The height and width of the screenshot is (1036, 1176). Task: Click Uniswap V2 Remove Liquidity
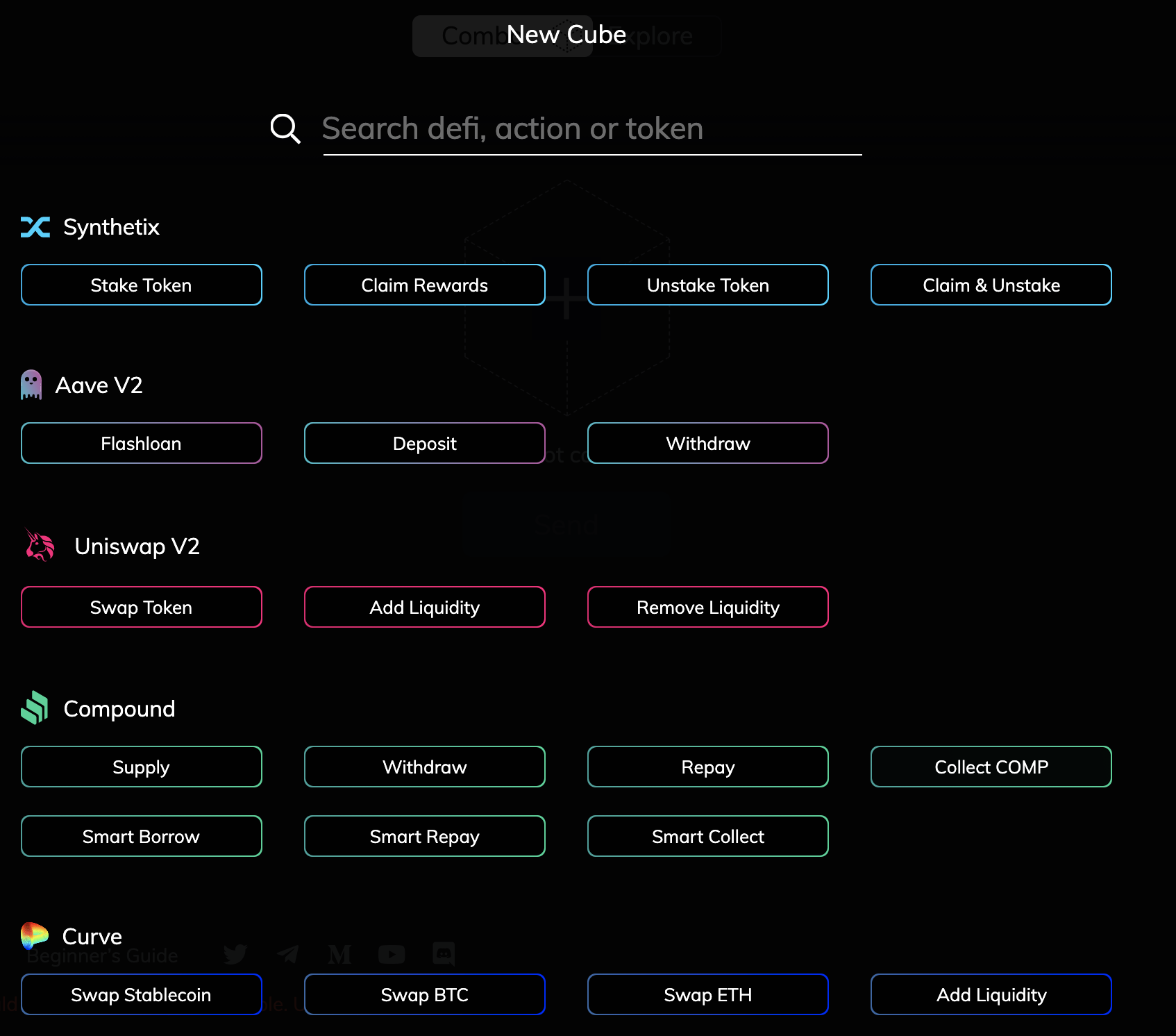coord(707,607)
